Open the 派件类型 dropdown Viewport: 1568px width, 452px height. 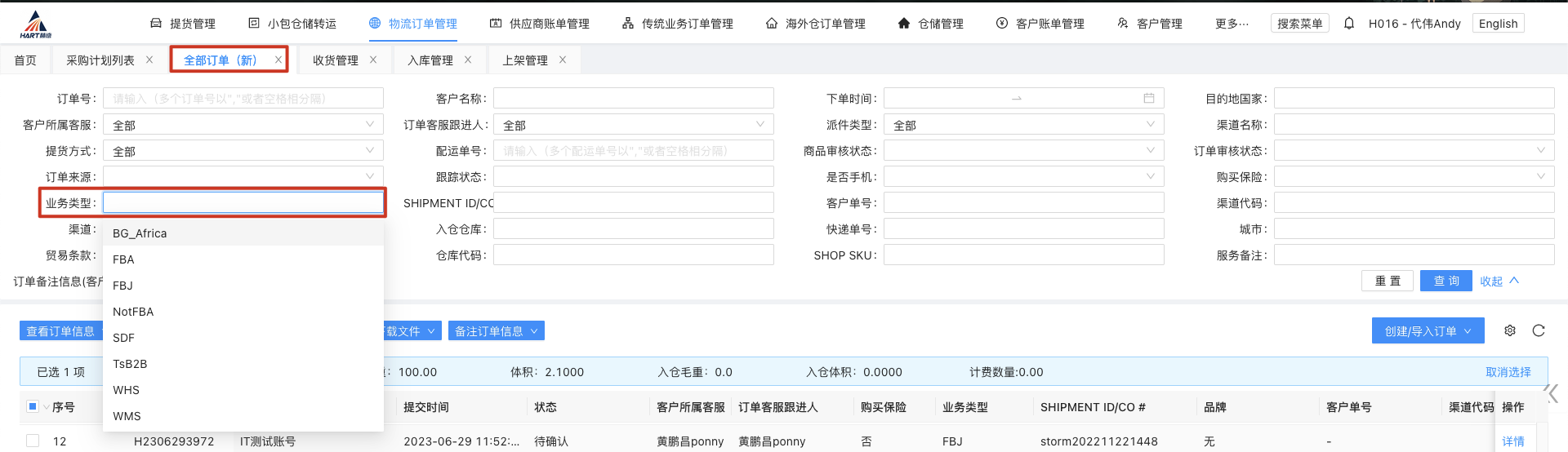(x=1023, y=125)
